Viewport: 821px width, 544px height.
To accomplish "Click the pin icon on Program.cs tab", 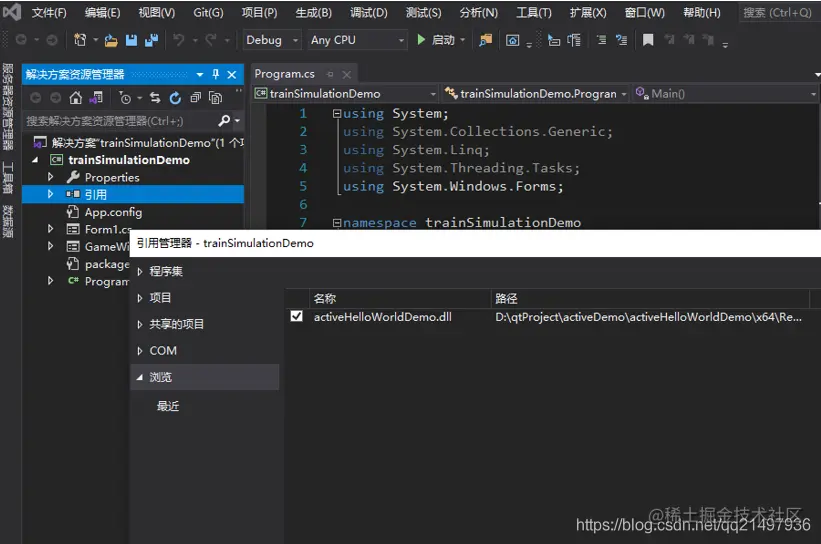I will click(330, 74).
